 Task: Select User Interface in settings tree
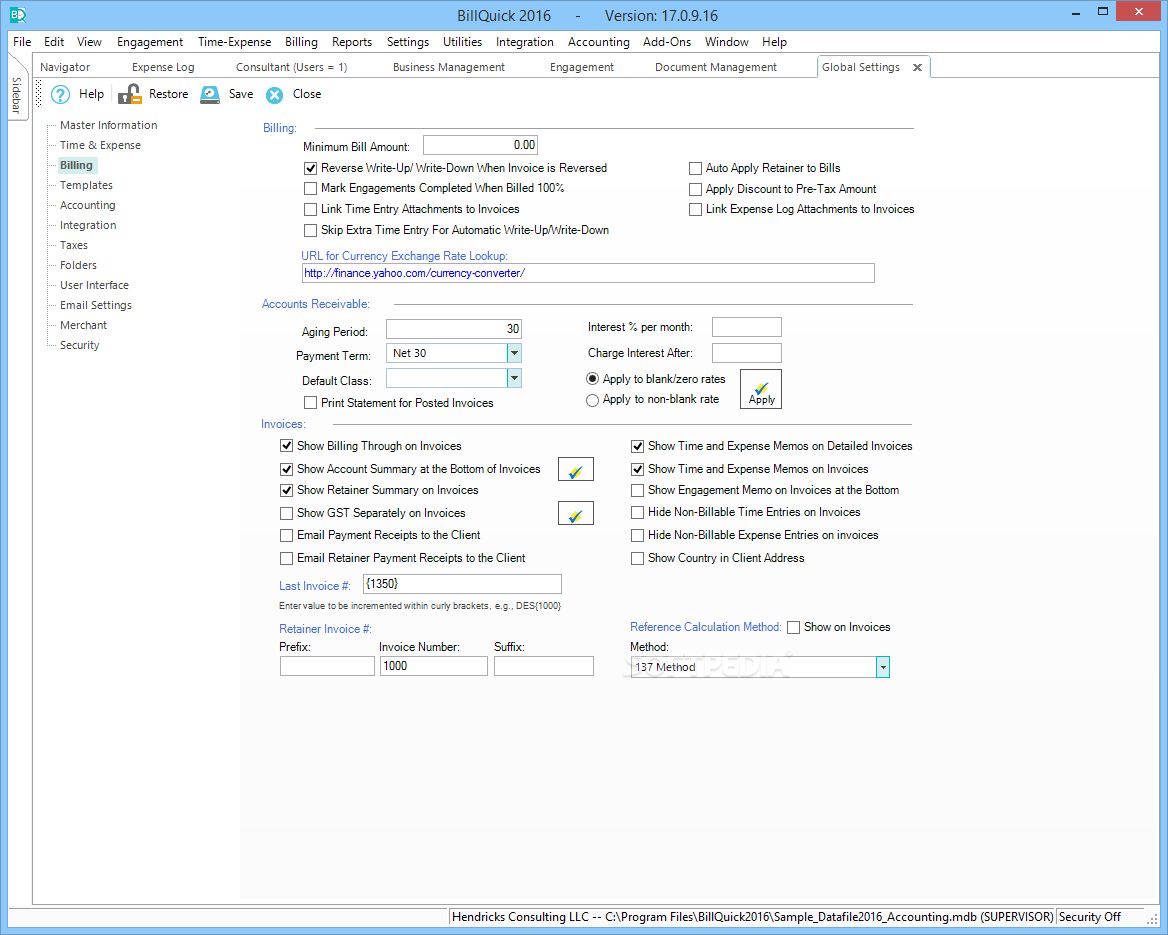(x=94, y=285)
